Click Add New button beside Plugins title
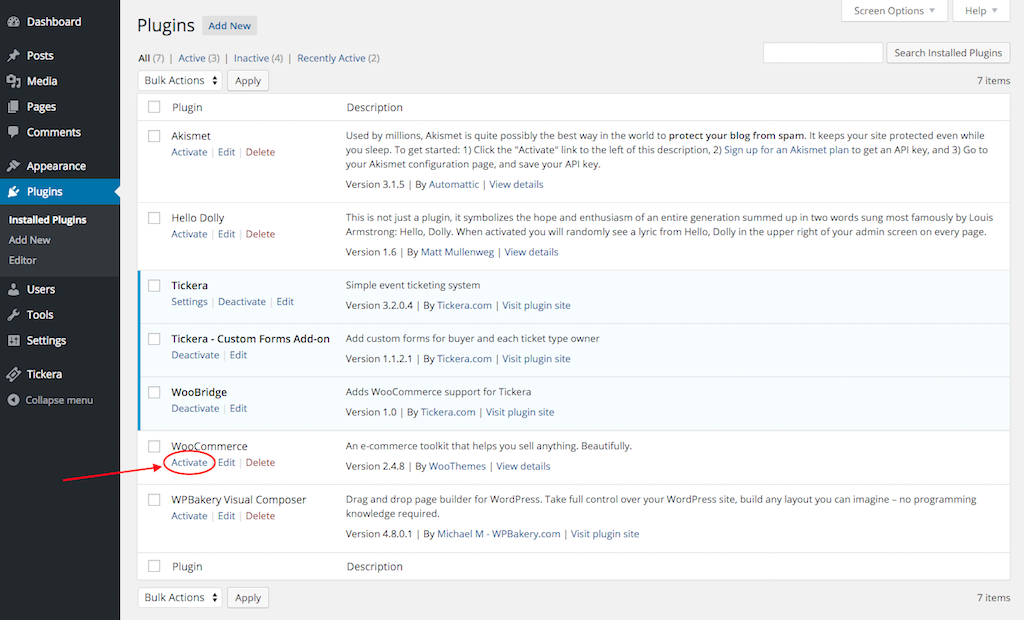The height and width of the screenshot is (620, 1024). [229, 25]
